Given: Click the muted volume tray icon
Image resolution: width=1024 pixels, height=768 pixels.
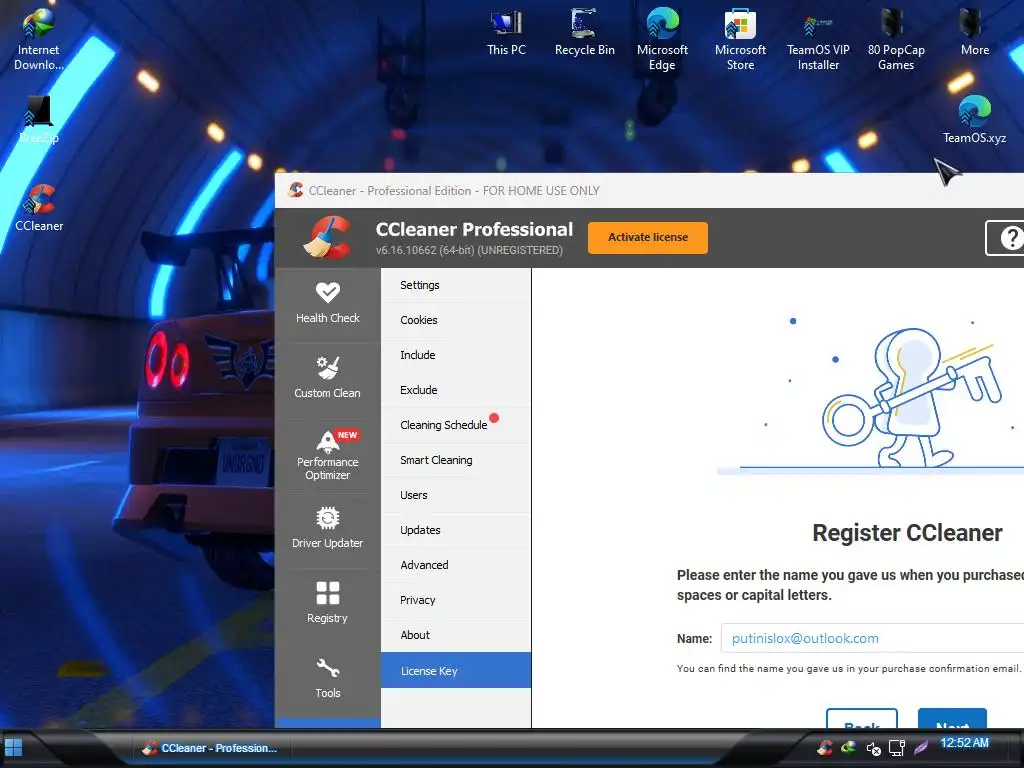Looking at the screenshot, I should [873, 748].
